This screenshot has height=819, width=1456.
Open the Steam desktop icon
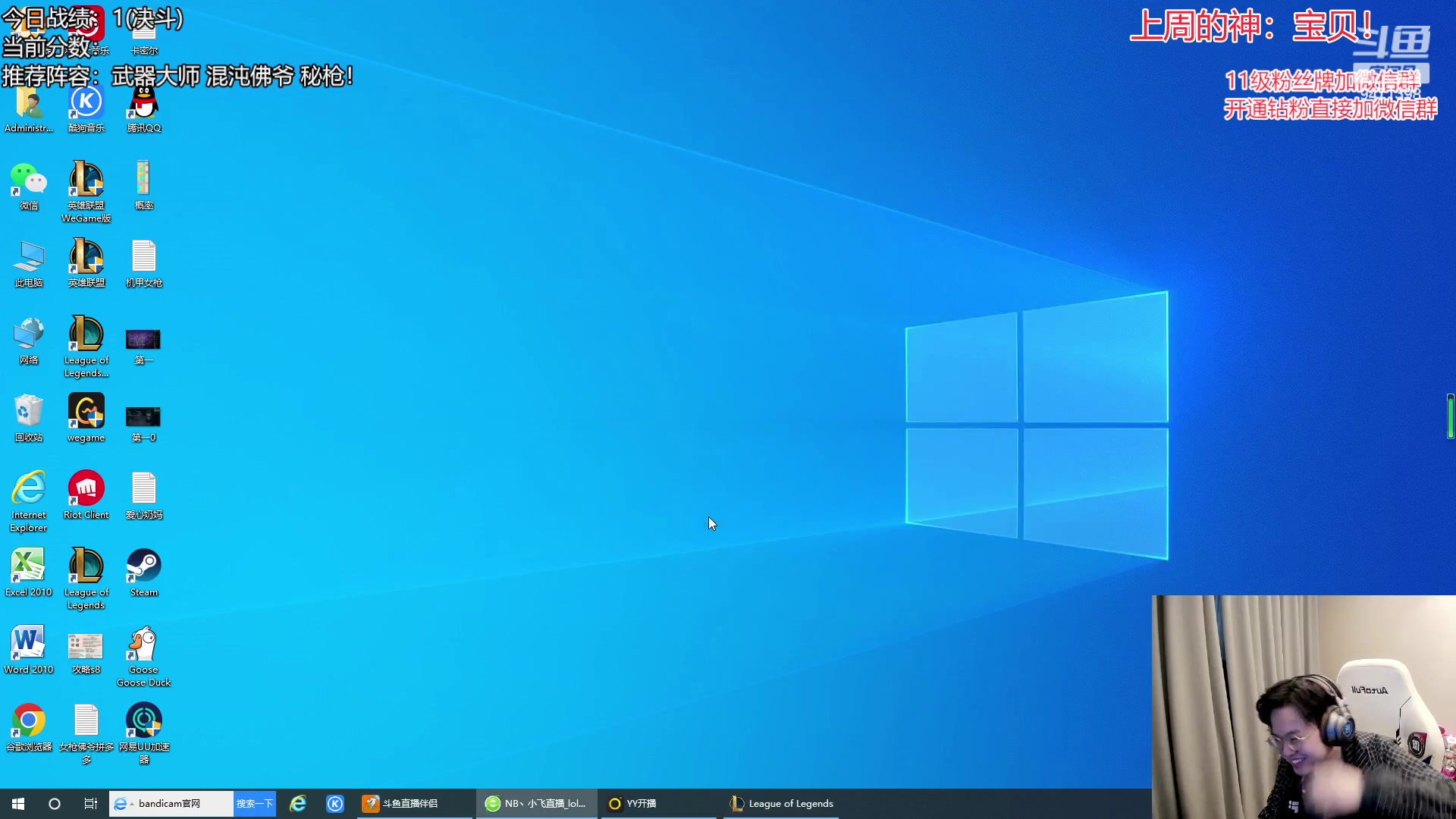[143, 567]
